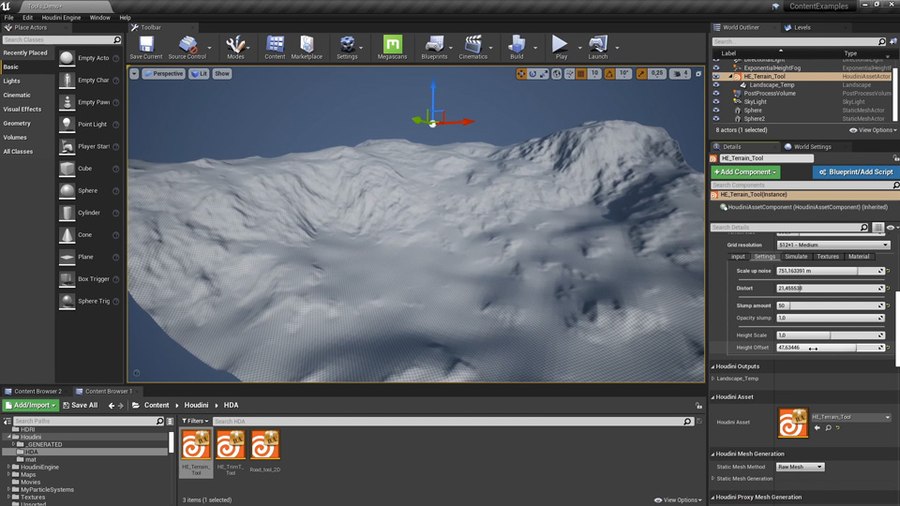Screen dimensions: 900x506
Task: Click the content browser back arrow
Action: point(111,406)
